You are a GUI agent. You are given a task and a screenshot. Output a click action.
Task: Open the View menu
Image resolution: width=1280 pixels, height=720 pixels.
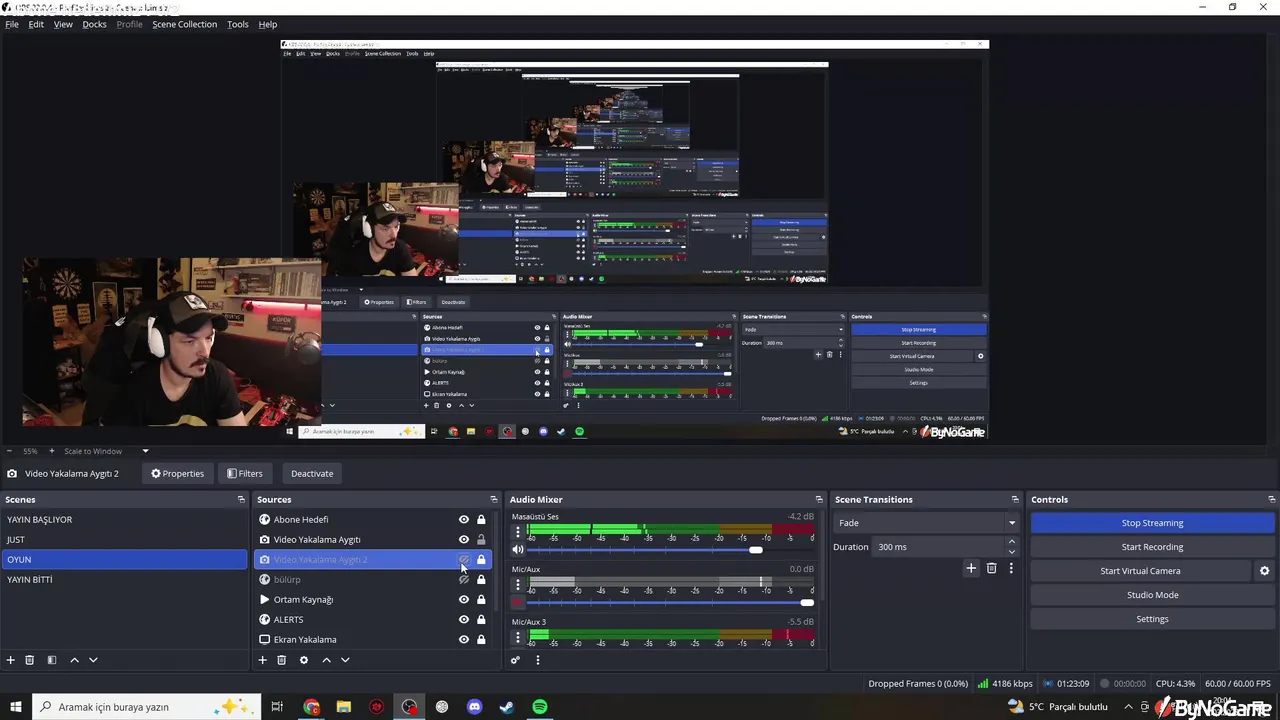point(63,24)
